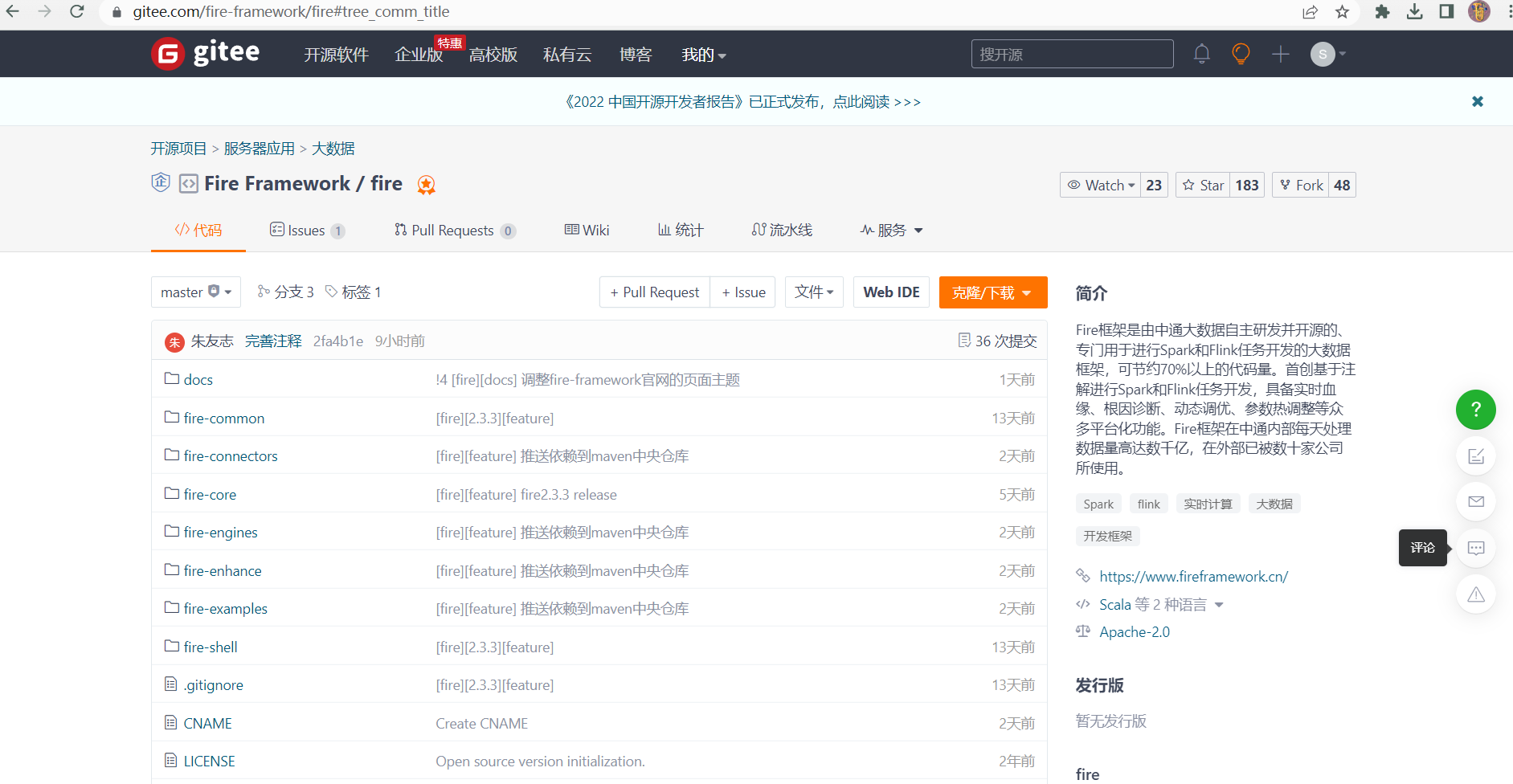Open the Apache-2.0 license link
This screenshot has height=784, width=1513.
click(x=1134, y=631)
